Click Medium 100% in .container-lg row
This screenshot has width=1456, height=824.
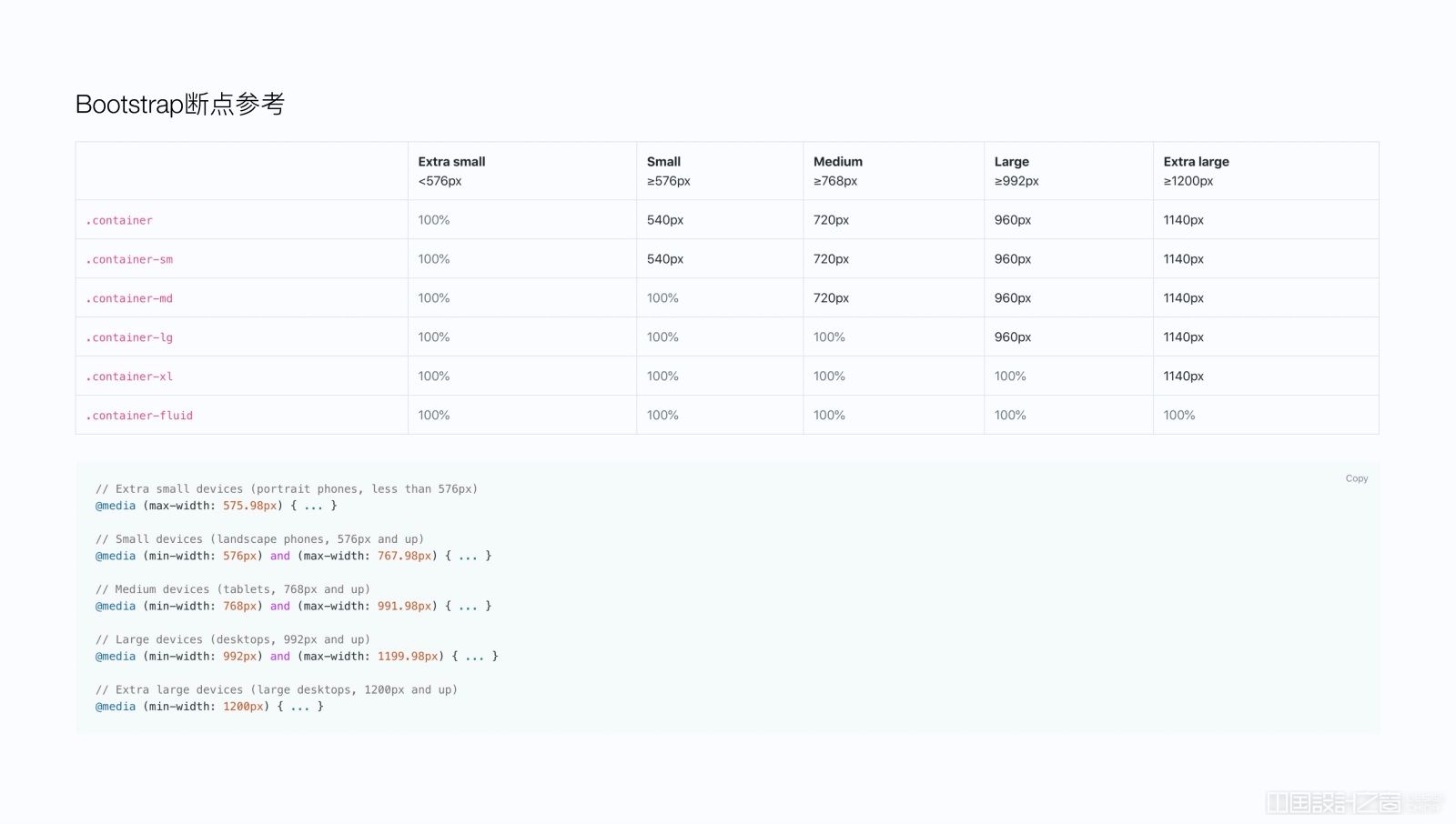(829, 337)
